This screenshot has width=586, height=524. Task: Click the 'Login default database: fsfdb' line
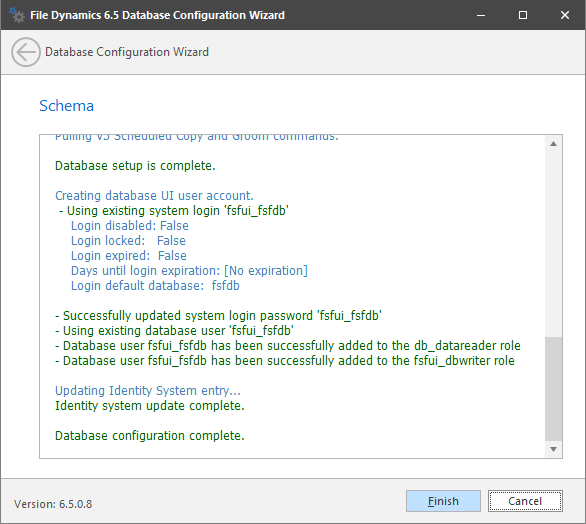pyautogui.click(x=155, y=286)
